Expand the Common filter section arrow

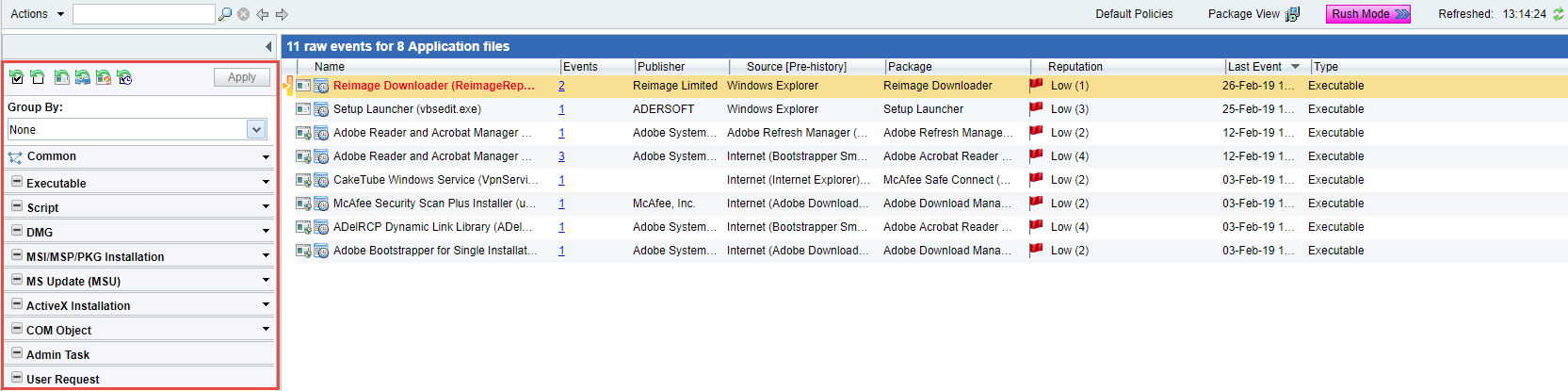(266, 157)
